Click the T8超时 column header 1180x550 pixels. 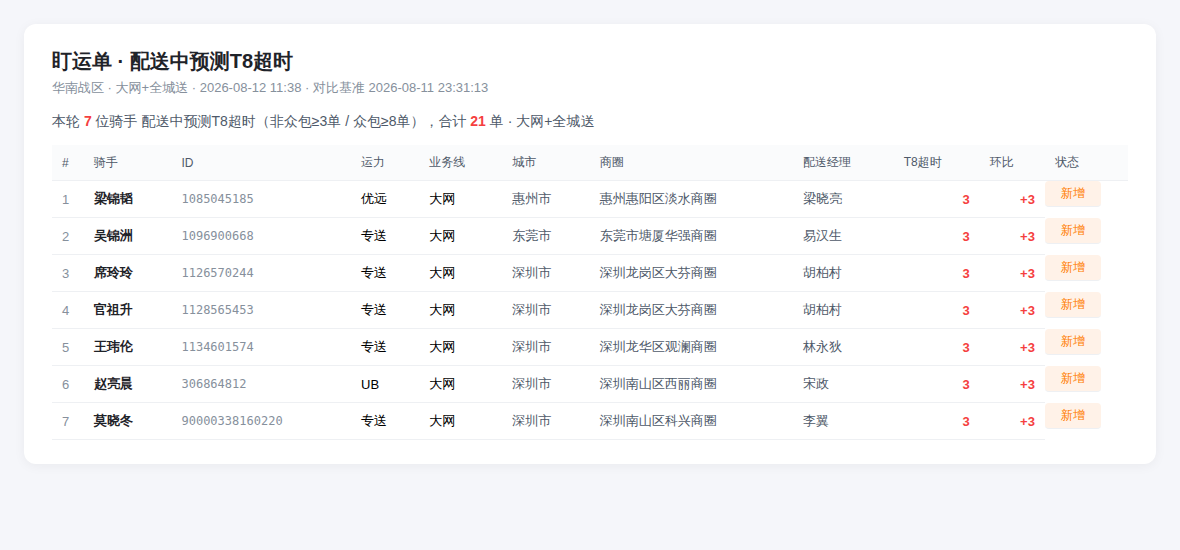coord(923,163)
